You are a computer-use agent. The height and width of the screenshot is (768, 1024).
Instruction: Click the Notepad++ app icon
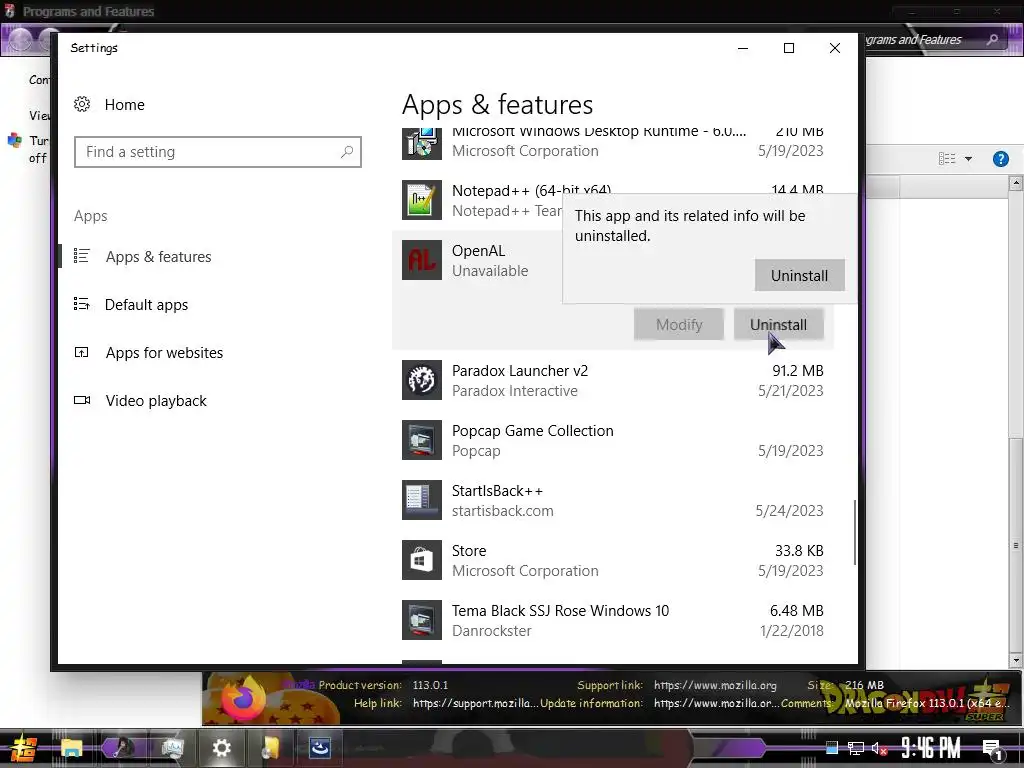coord(421,200)
